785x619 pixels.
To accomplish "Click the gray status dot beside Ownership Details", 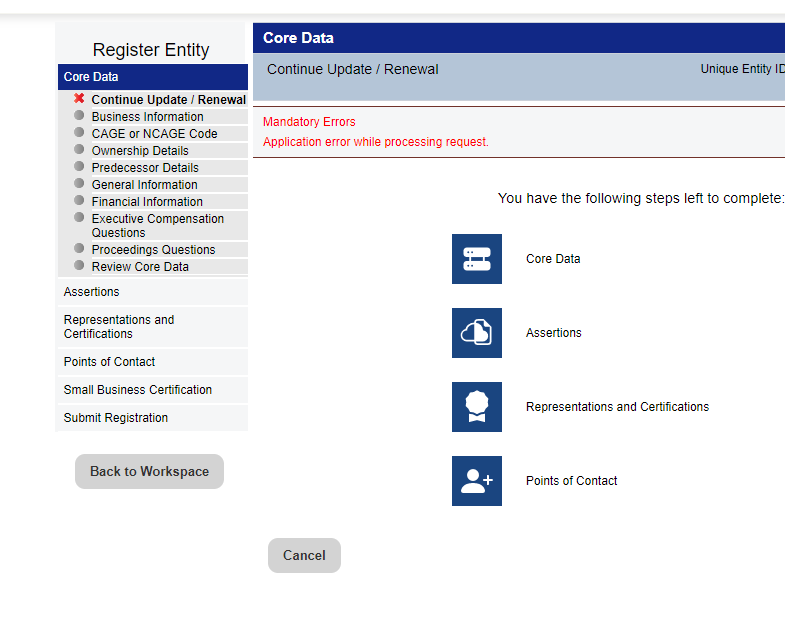I will tap(79, 149).
